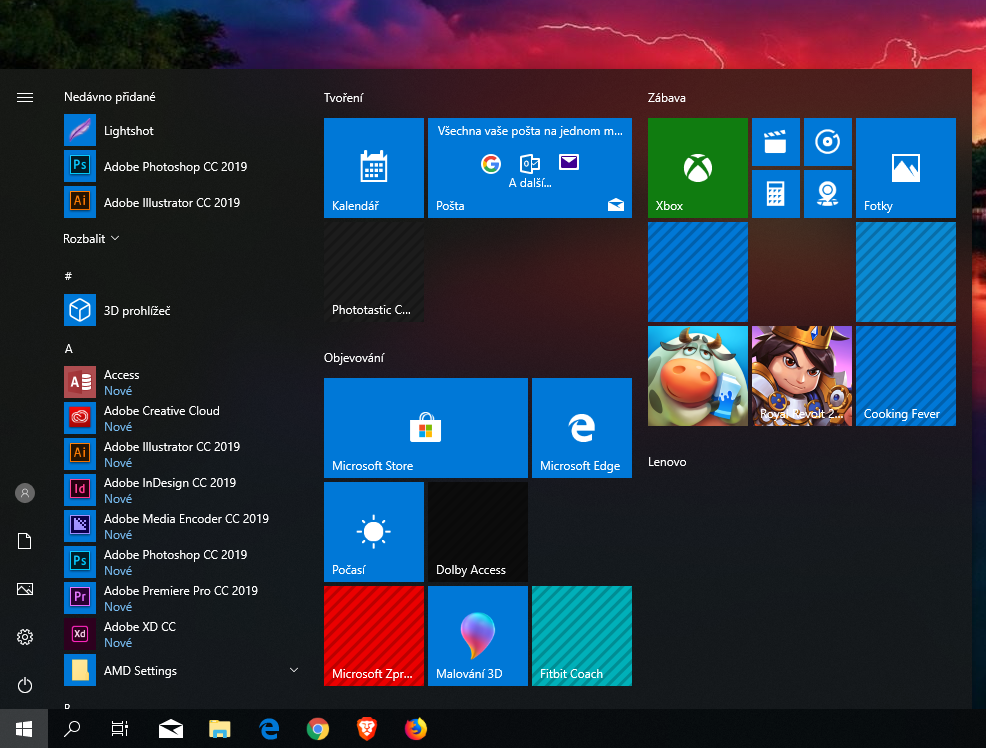Open Adobe Illustrator CC 2019 under Nedávno přidané
Screen dimensions: 986x748
click(182, 202)
